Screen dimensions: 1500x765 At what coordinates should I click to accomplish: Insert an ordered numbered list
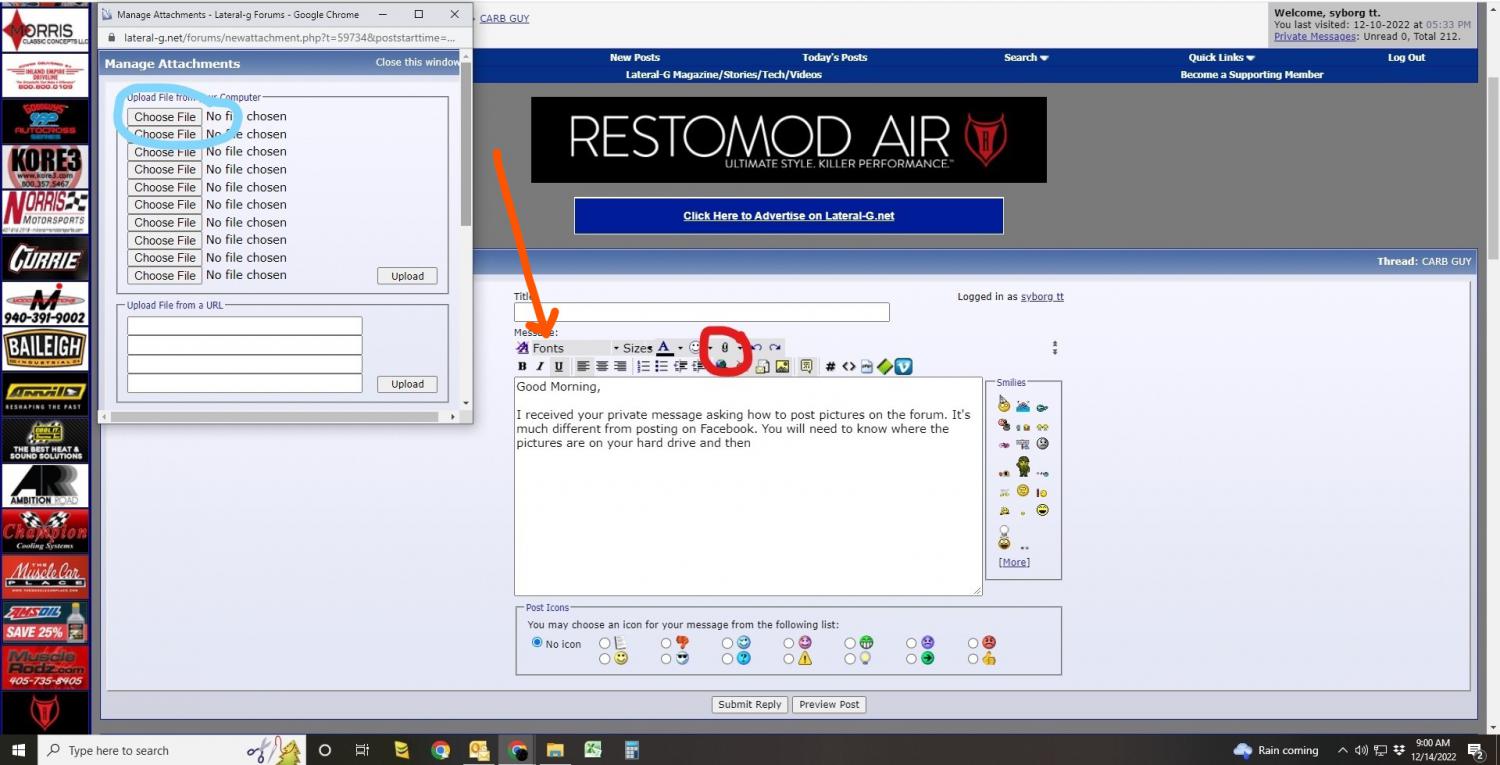644,367
